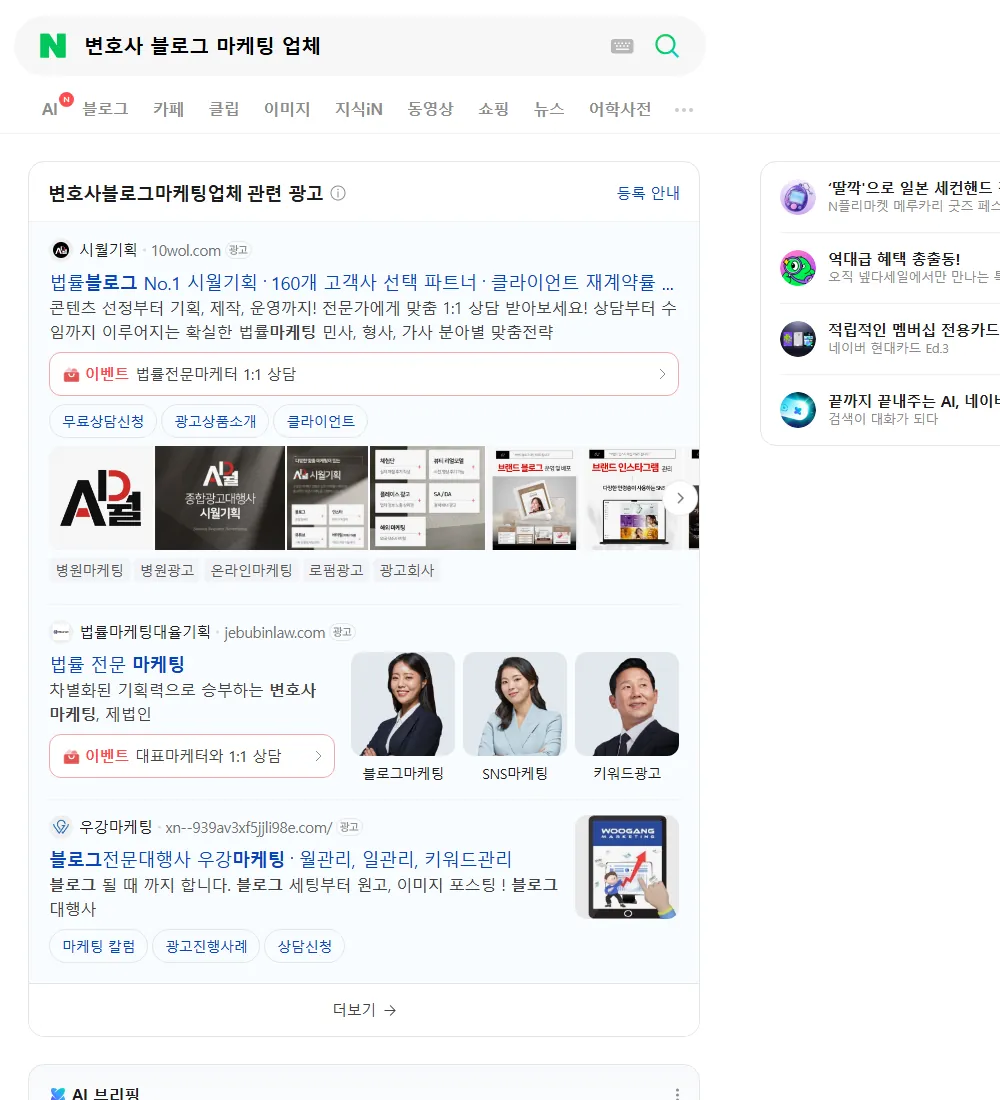Click the 상담신청 button
The width and height of the screenshot is (1000, 1100).
305,946
